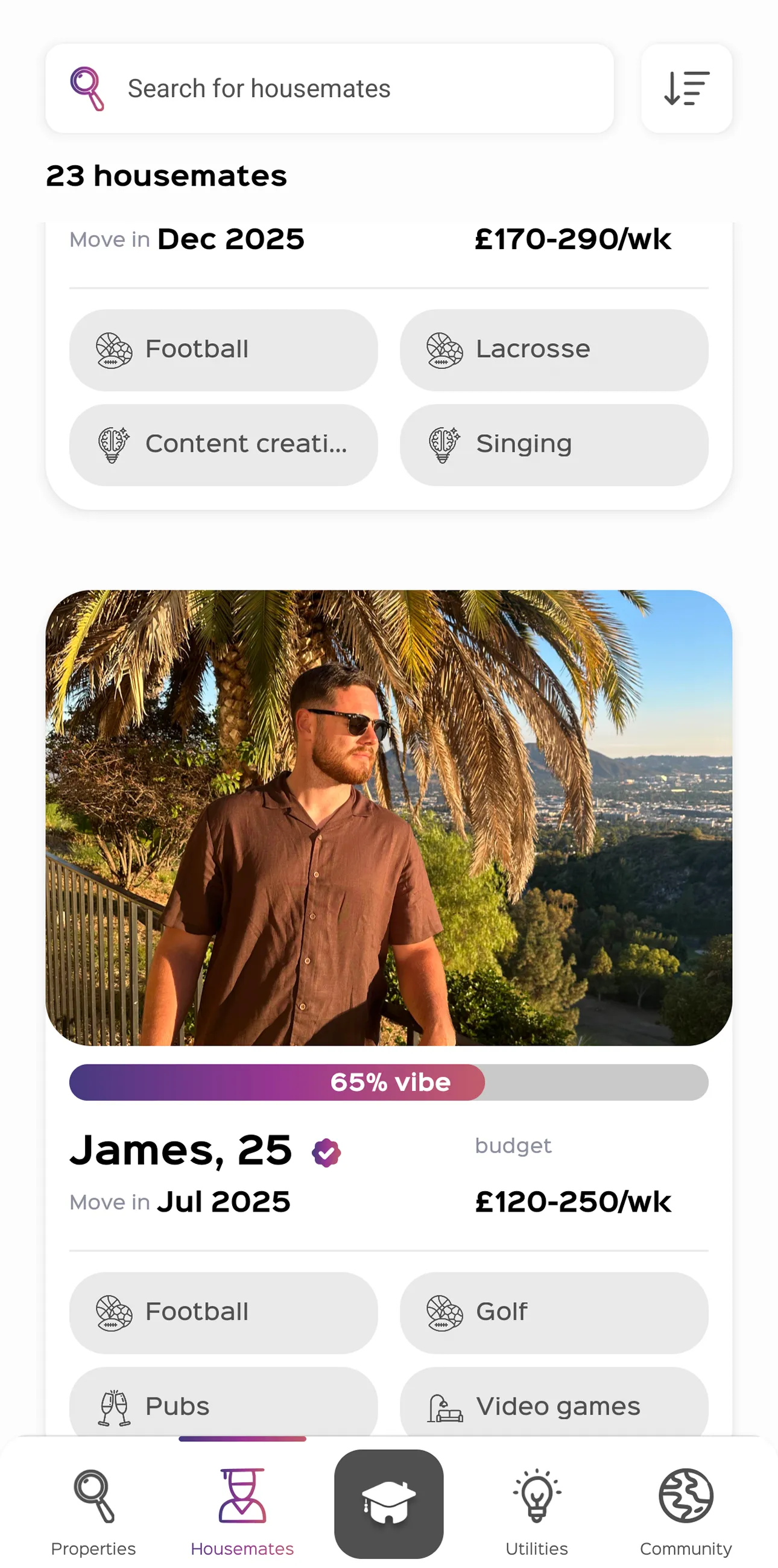Image resolution: width=778 pixels, height=1568 pixels.
Task: Tap the Content creation interest chip
Action: click(x=223, y=444)
